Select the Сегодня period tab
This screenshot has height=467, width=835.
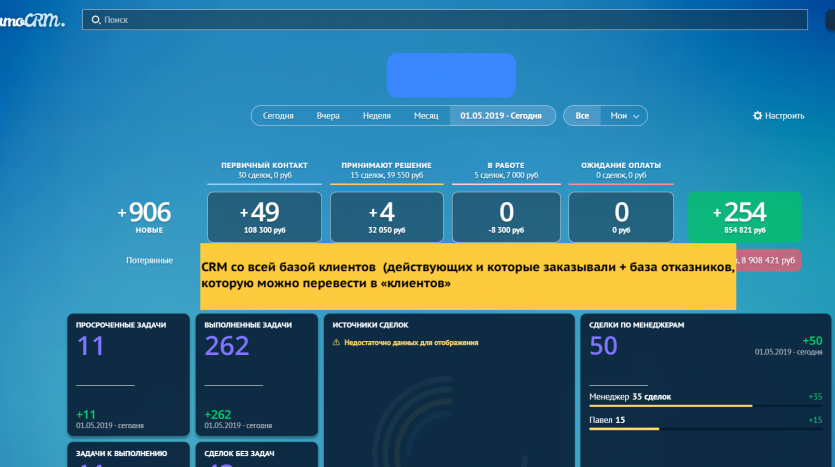coord(278,116)
